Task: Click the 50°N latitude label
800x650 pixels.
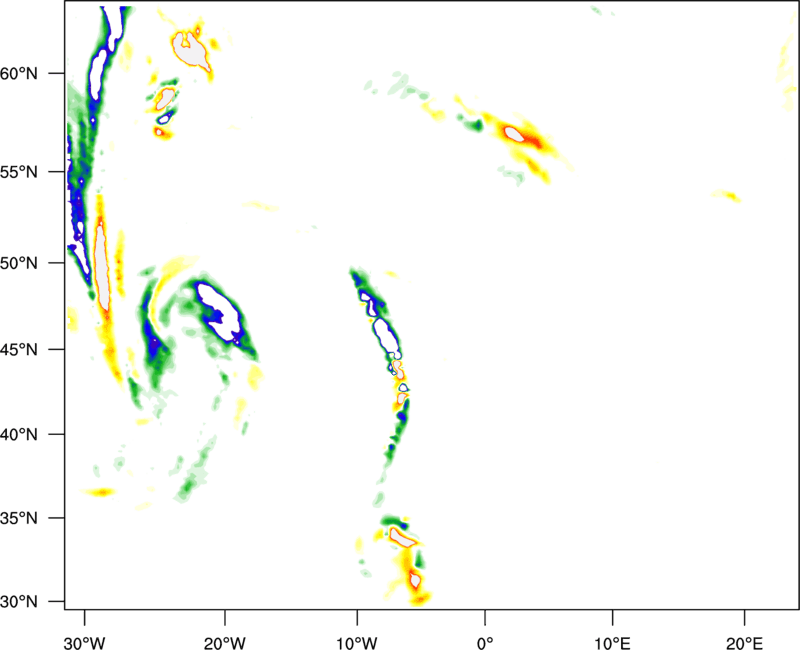Action: pos(19,264)
